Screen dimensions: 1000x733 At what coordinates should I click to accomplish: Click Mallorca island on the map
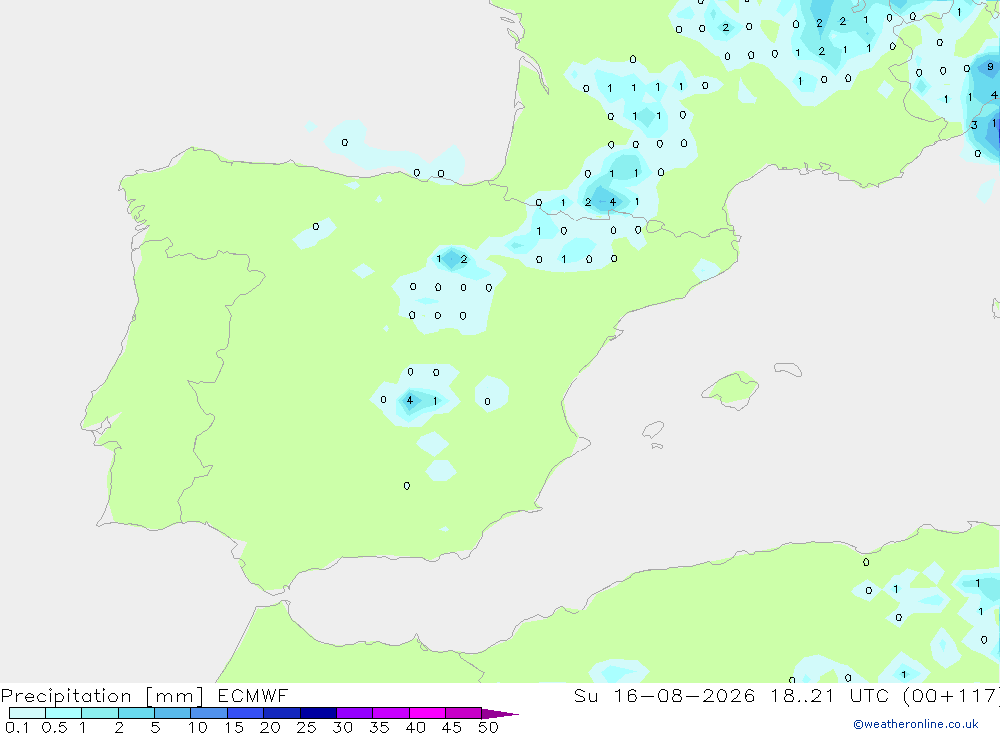coord(730,389)
